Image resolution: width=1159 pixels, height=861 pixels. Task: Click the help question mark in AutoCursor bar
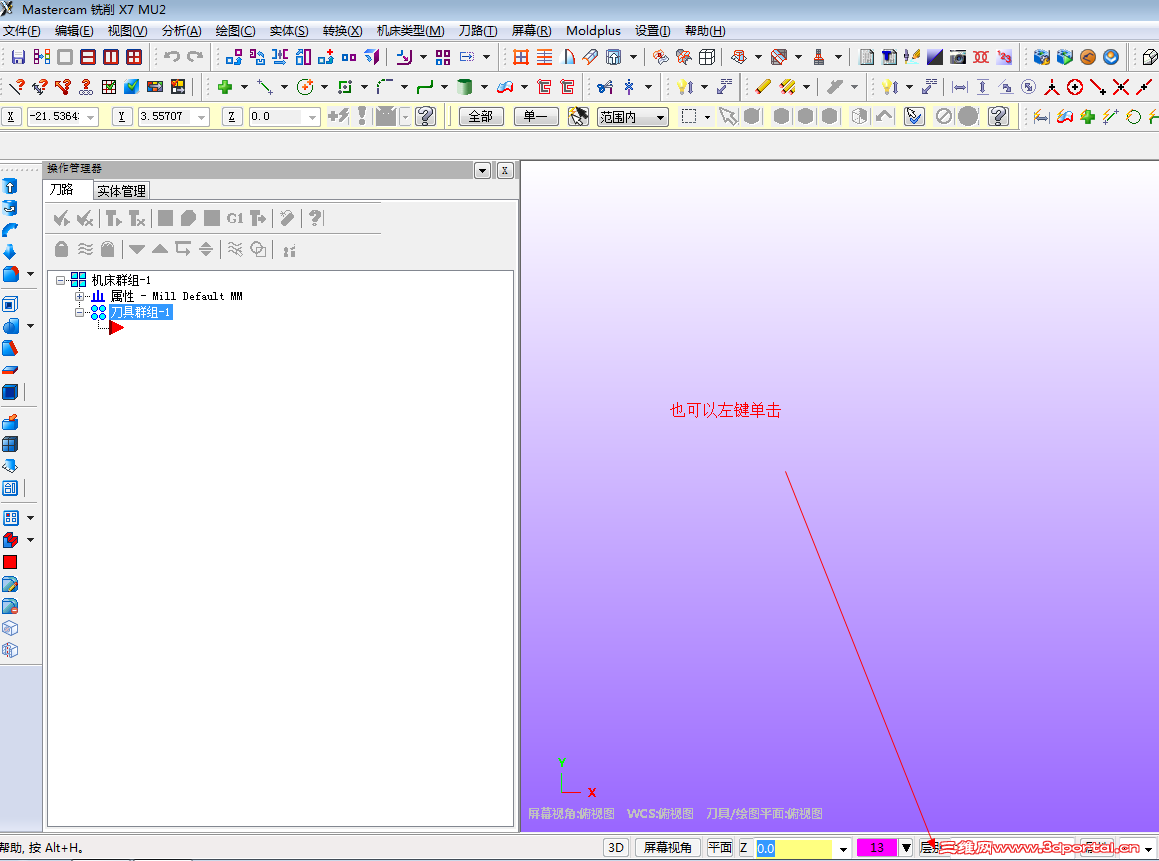425,116
